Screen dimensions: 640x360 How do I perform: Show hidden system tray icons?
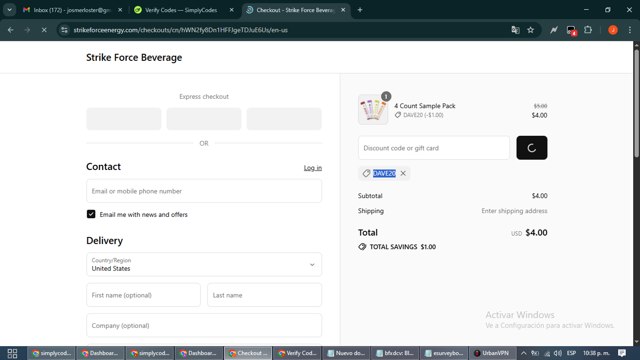point(524,353)
